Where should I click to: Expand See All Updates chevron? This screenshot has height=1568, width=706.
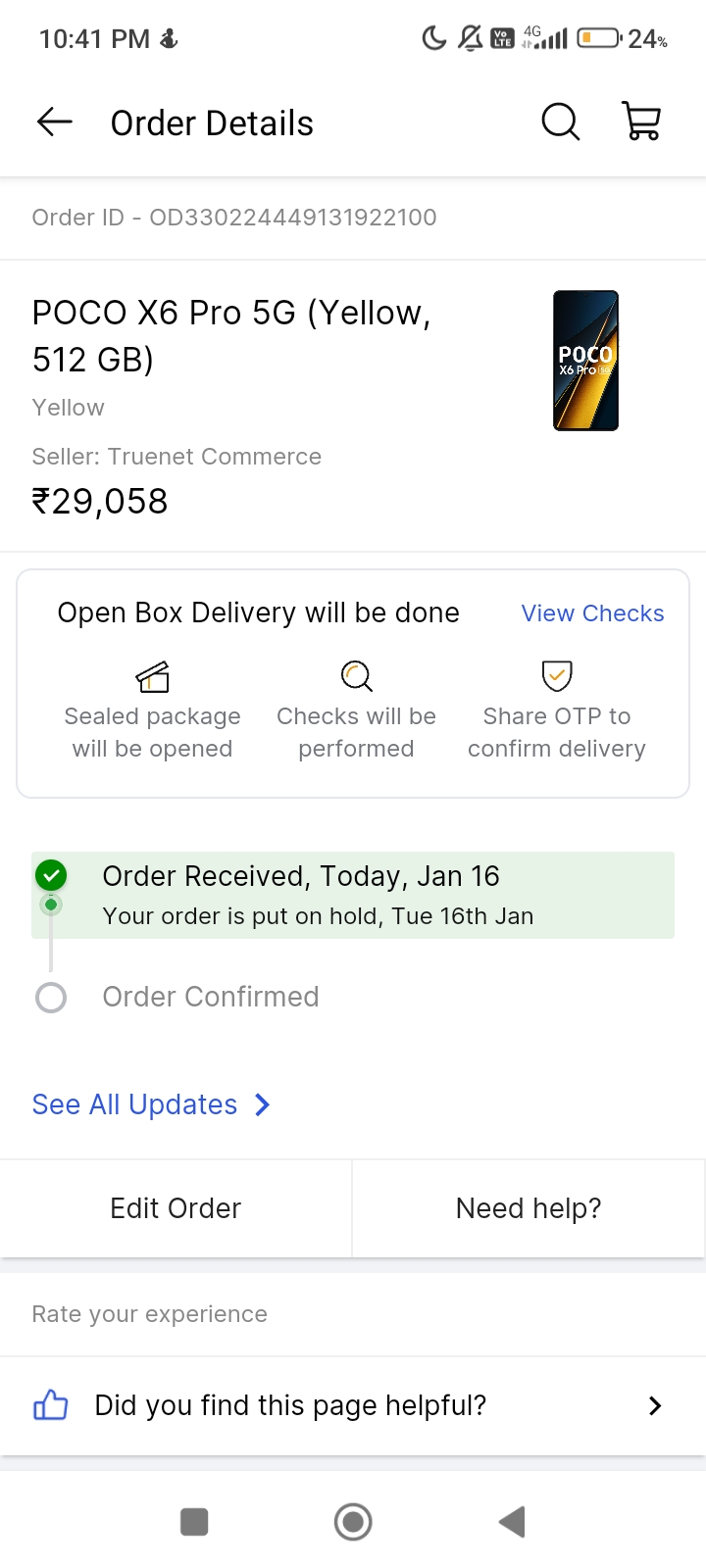pos(262,1105)
